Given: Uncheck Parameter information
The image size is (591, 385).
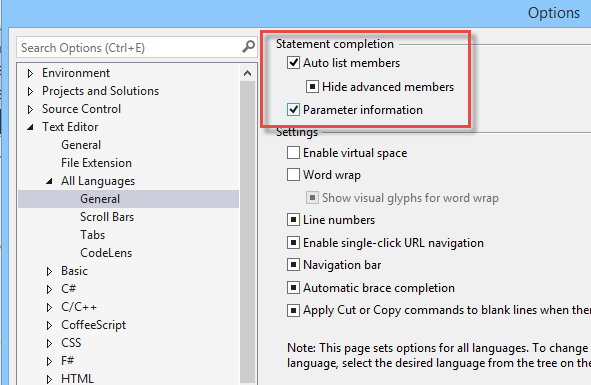Looking at the screenshot, I should click(293, 110).
